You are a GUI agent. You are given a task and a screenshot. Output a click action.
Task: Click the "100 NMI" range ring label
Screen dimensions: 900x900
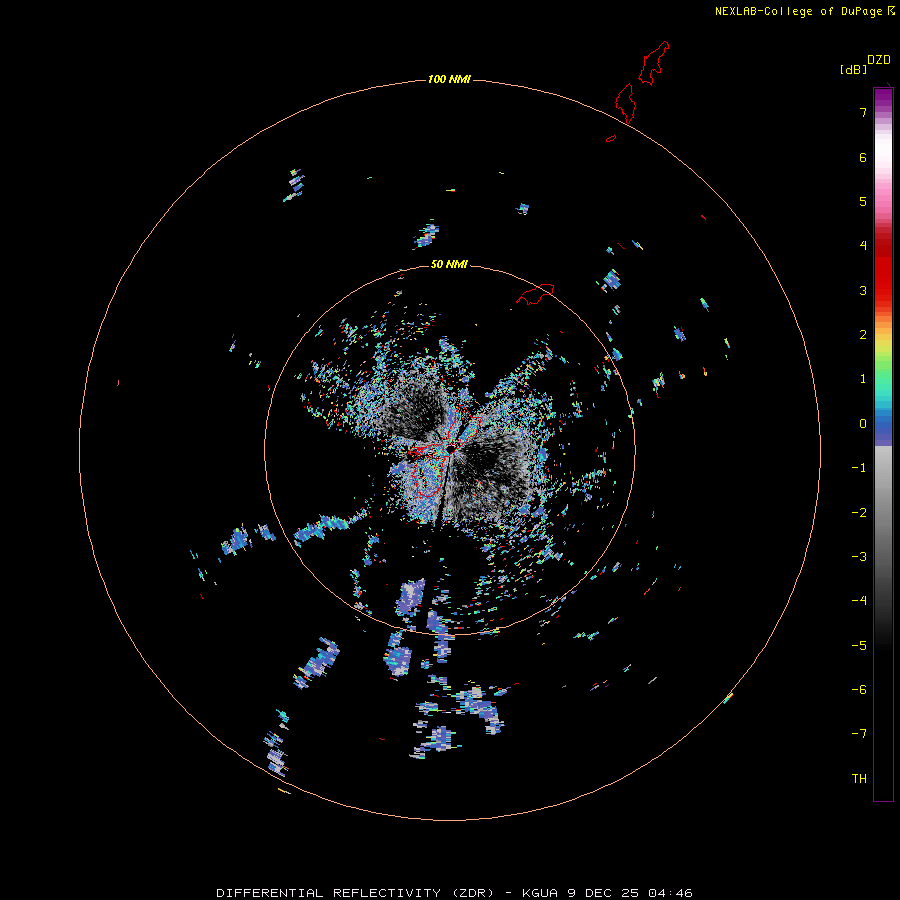pyautogui.click(x=449, y=79)
